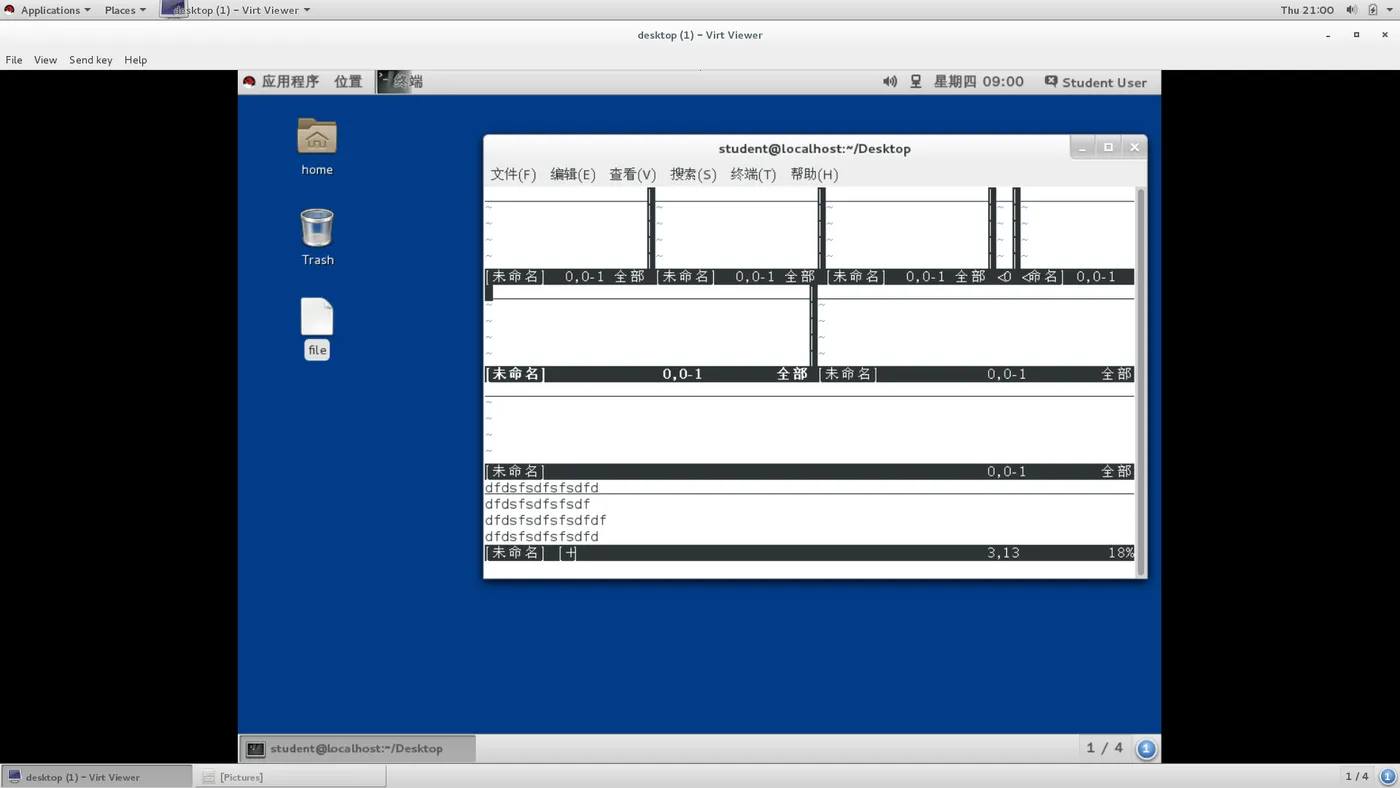Click the blue notification badge in guest panel
Image resolution: width=1400 pixels, height=788 pixels.
[x=1146, y=748]
